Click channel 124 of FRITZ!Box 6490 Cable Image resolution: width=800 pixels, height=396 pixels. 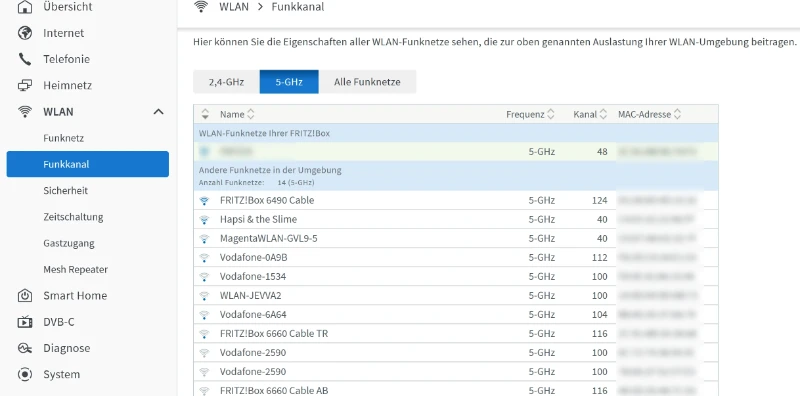599,201
